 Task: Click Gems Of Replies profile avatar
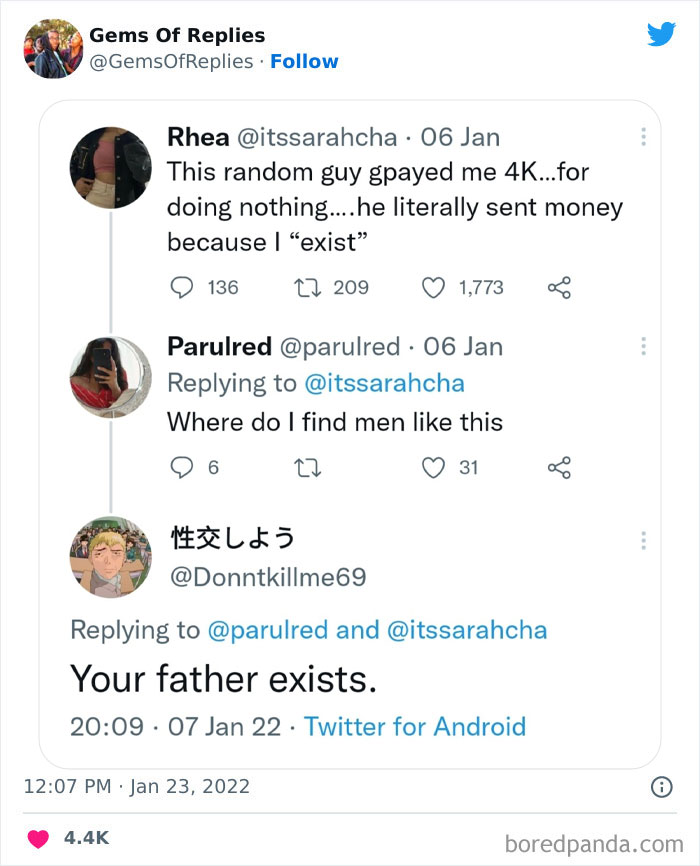[x=52, y=48]
